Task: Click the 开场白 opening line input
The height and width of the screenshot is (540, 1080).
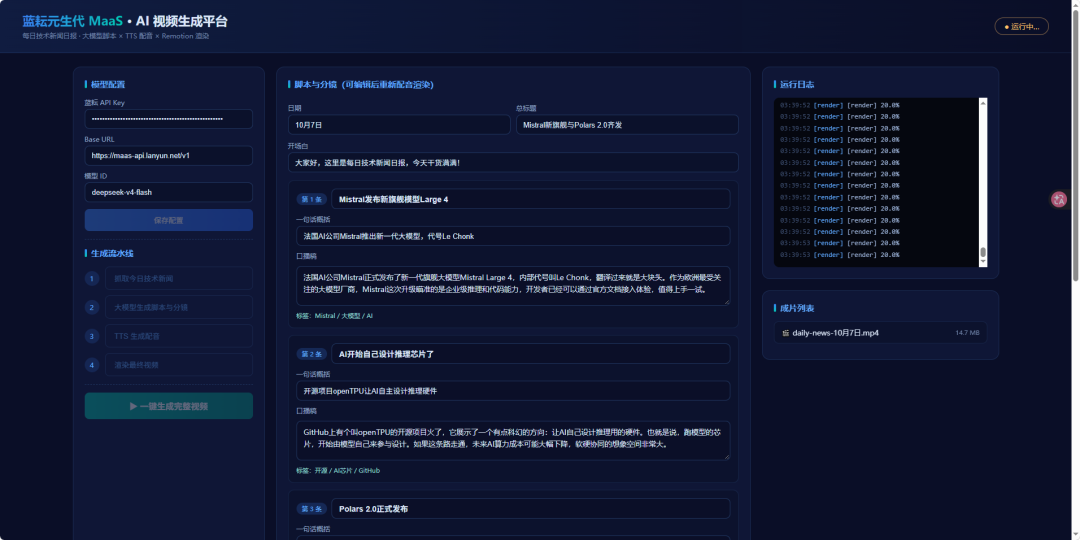Action: point(513,163)
